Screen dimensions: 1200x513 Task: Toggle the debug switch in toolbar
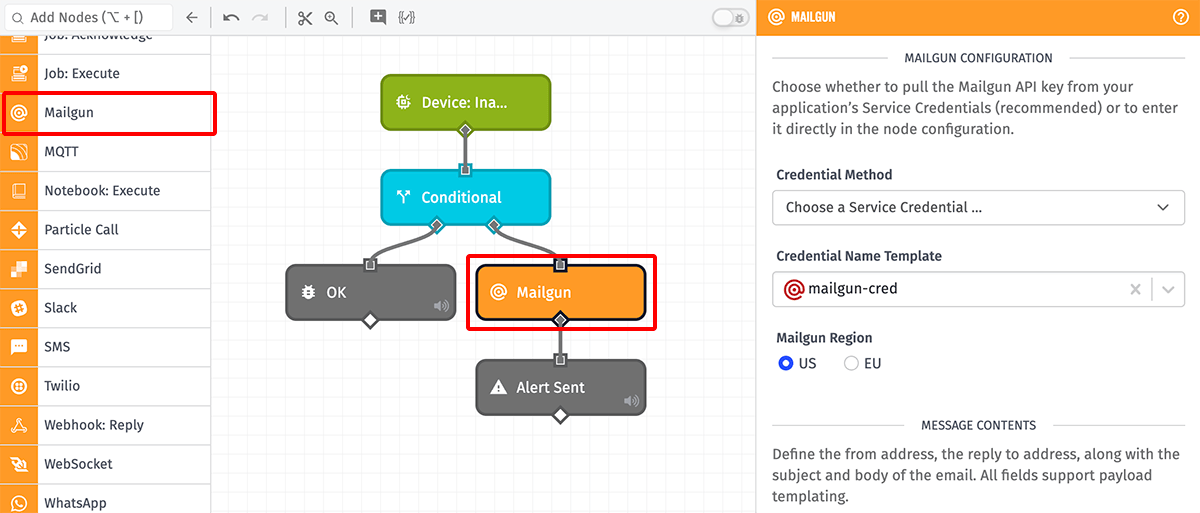point(730,18)
